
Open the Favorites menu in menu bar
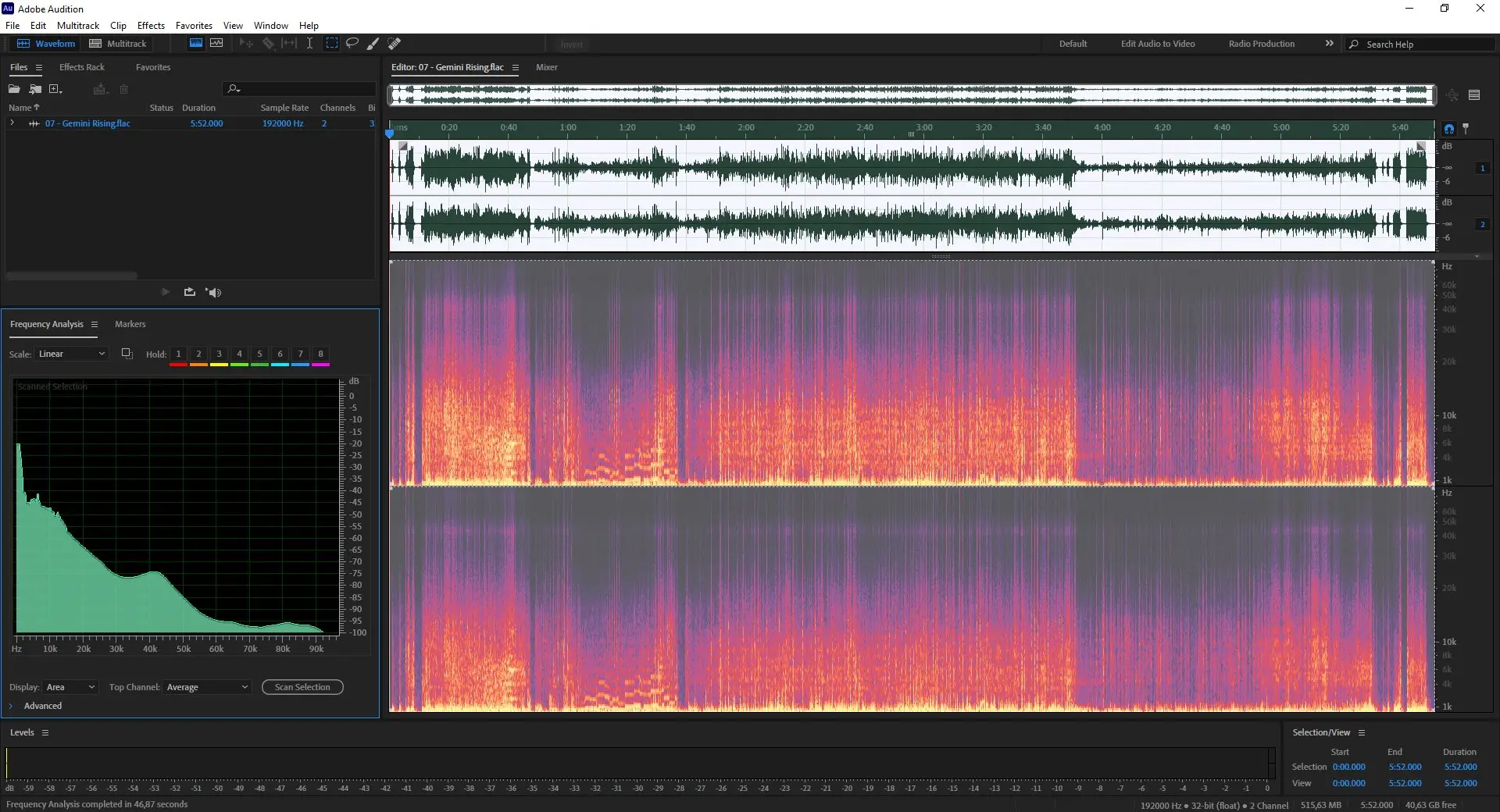[194, 26]
